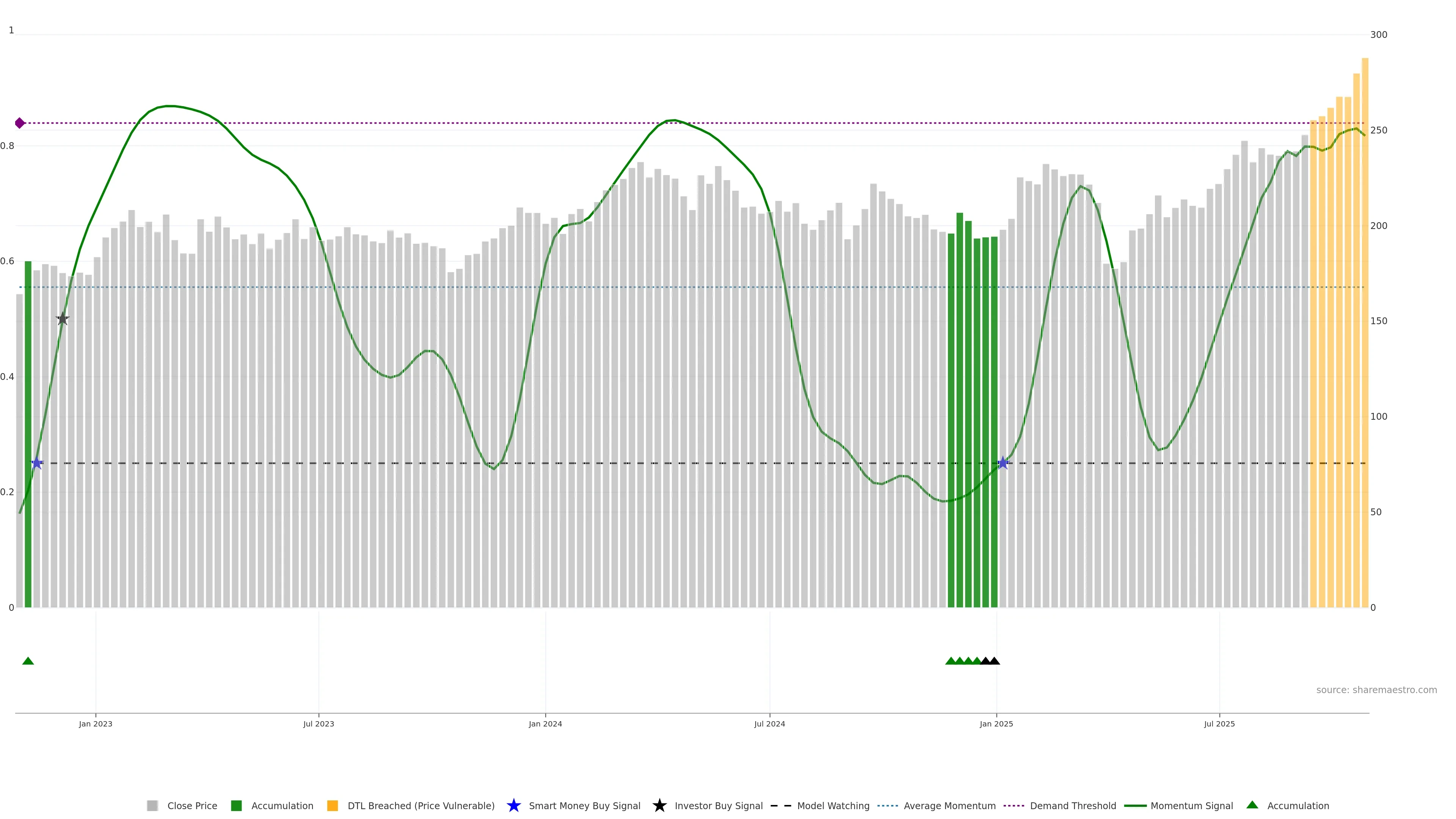Screen dimensions: 1456x819
Task: Click the leftmost blue Smart Money star
Action: (37, 463)
